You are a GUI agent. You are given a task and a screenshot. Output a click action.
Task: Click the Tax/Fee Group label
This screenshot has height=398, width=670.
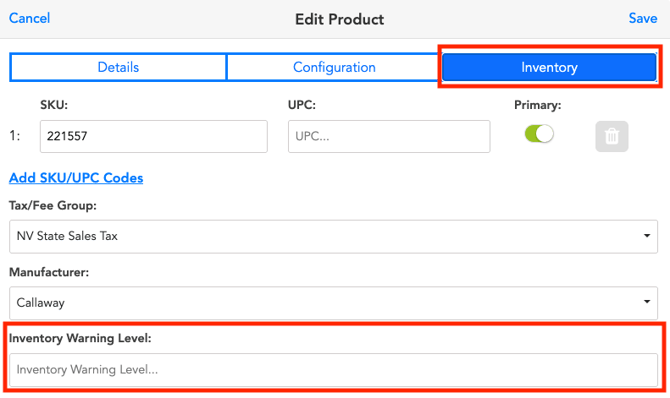tap(53, 206)
